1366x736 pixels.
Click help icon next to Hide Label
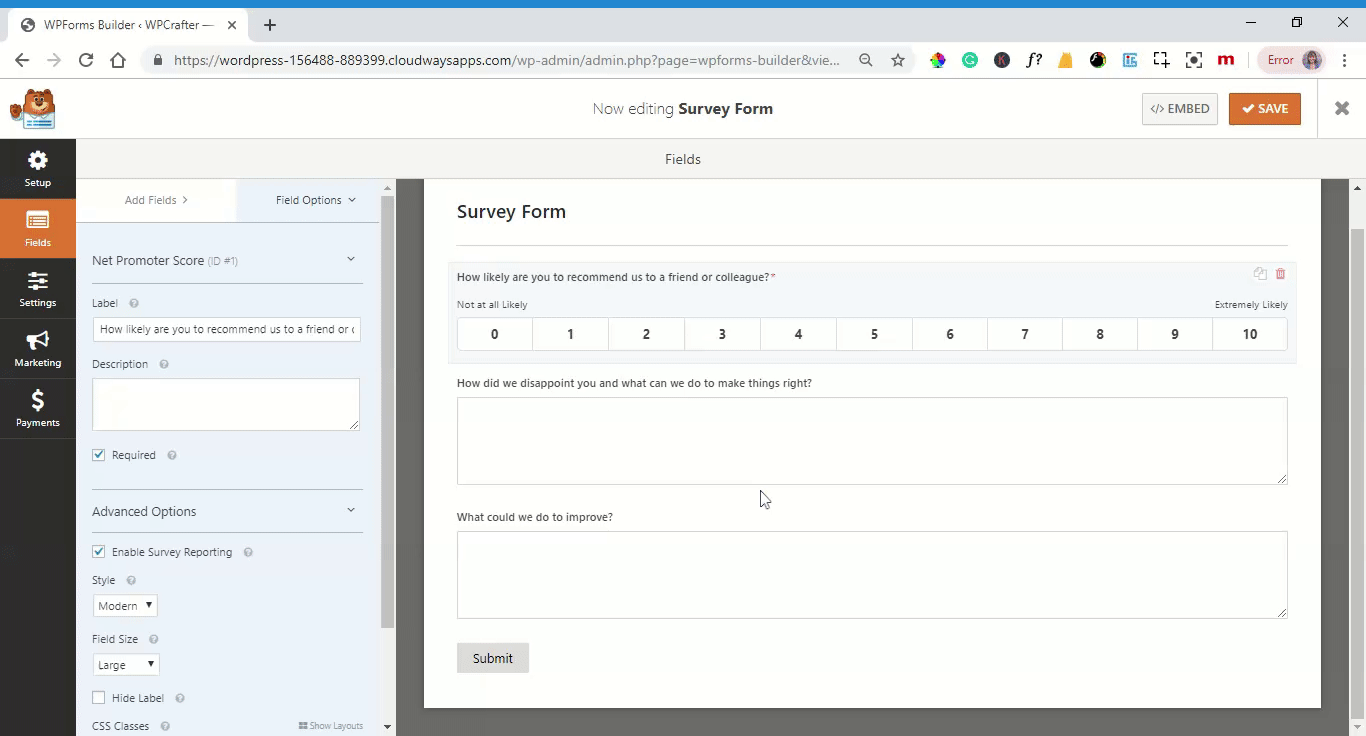tap(180, 698)
